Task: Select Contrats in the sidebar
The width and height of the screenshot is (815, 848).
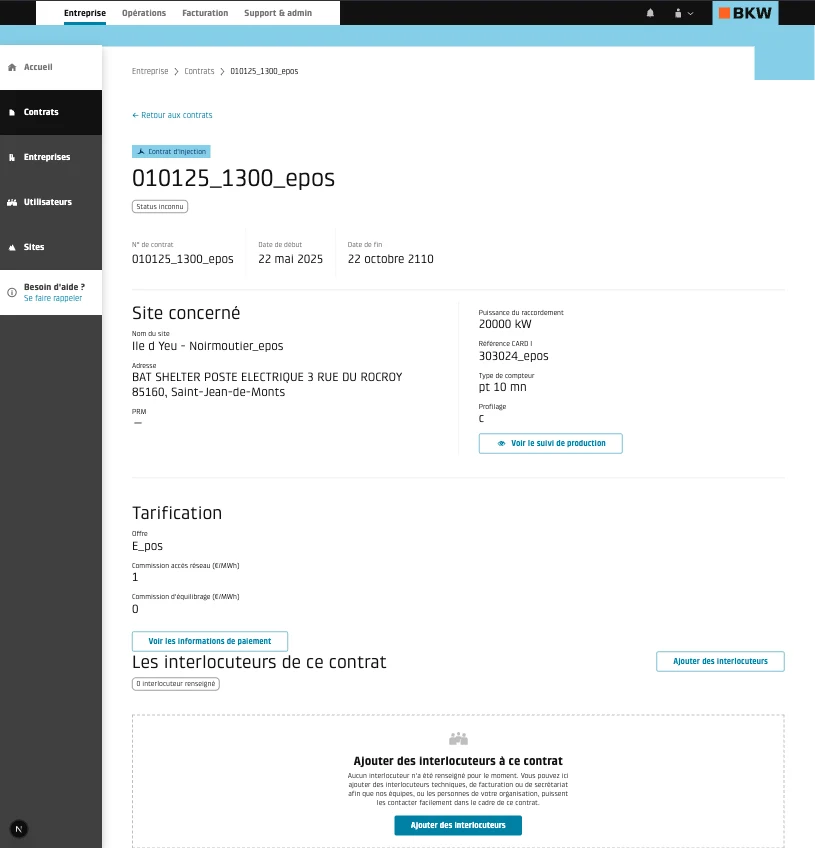Action: (51, 112)
